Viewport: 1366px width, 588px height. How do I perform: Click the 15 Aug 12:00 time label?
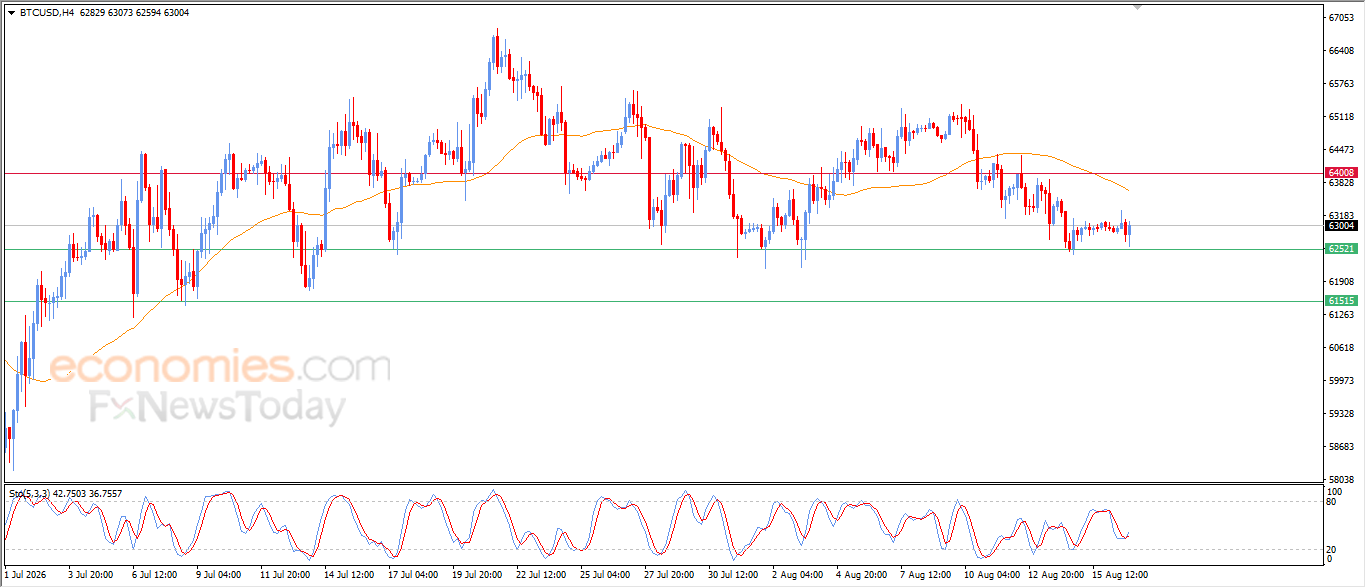pos(1120,575)
